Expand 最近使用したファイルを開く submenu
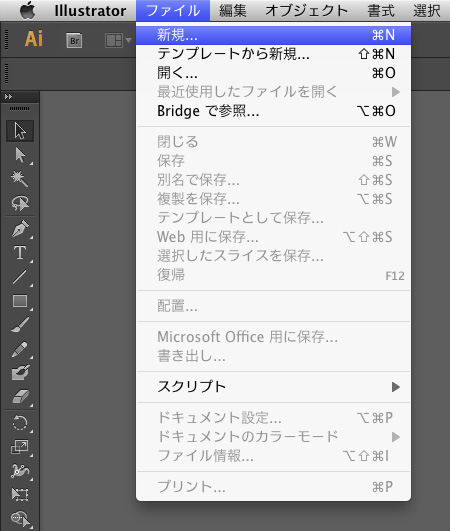Screen dimensions: 450x531 274,92
